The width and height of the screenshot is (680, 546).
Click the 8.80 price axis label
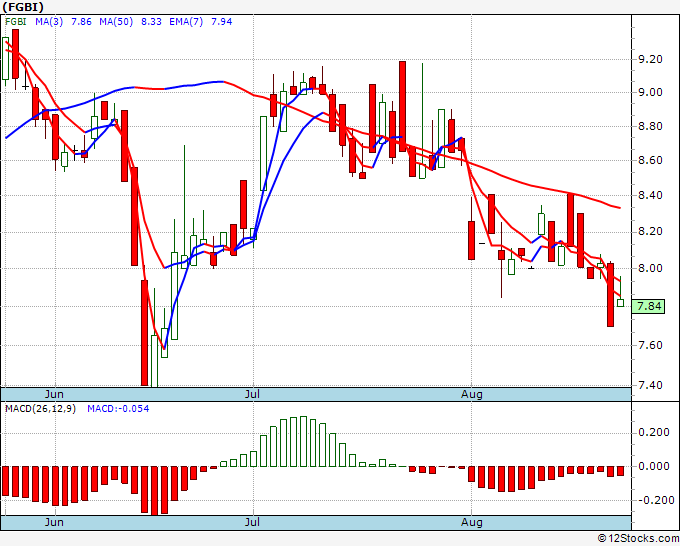(x=650, y=127)
